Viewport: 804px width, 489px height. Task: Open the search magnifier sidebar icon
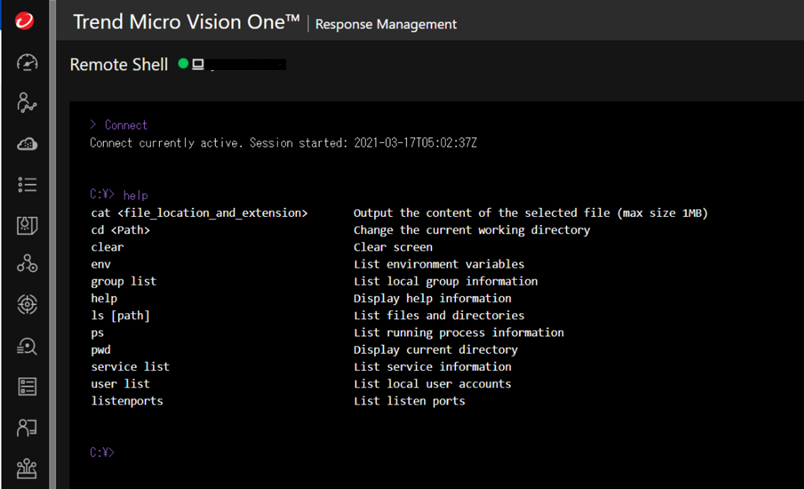pyautogui.click(x=27, y=346)
